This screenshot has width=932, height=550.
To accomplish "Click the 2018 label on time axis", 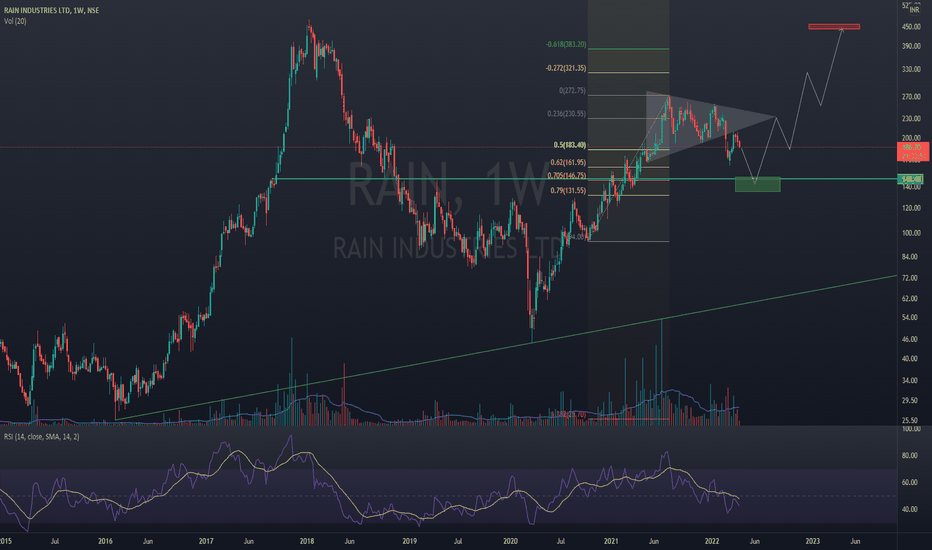I will [x=307, y=542].
